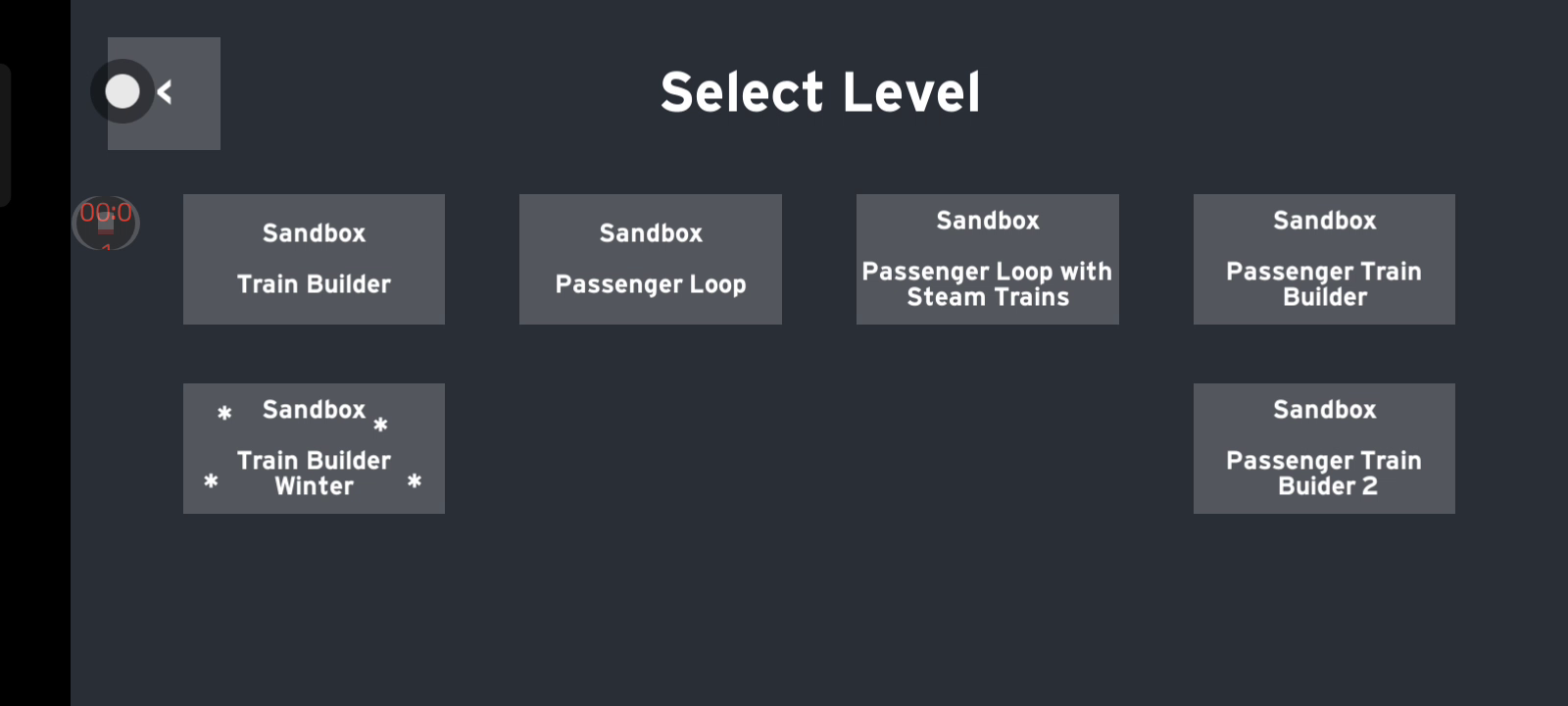Choose the Sandbox Passenger Train Builder level
Viewport: 1568px width, 706px height.
(1324, 259)
